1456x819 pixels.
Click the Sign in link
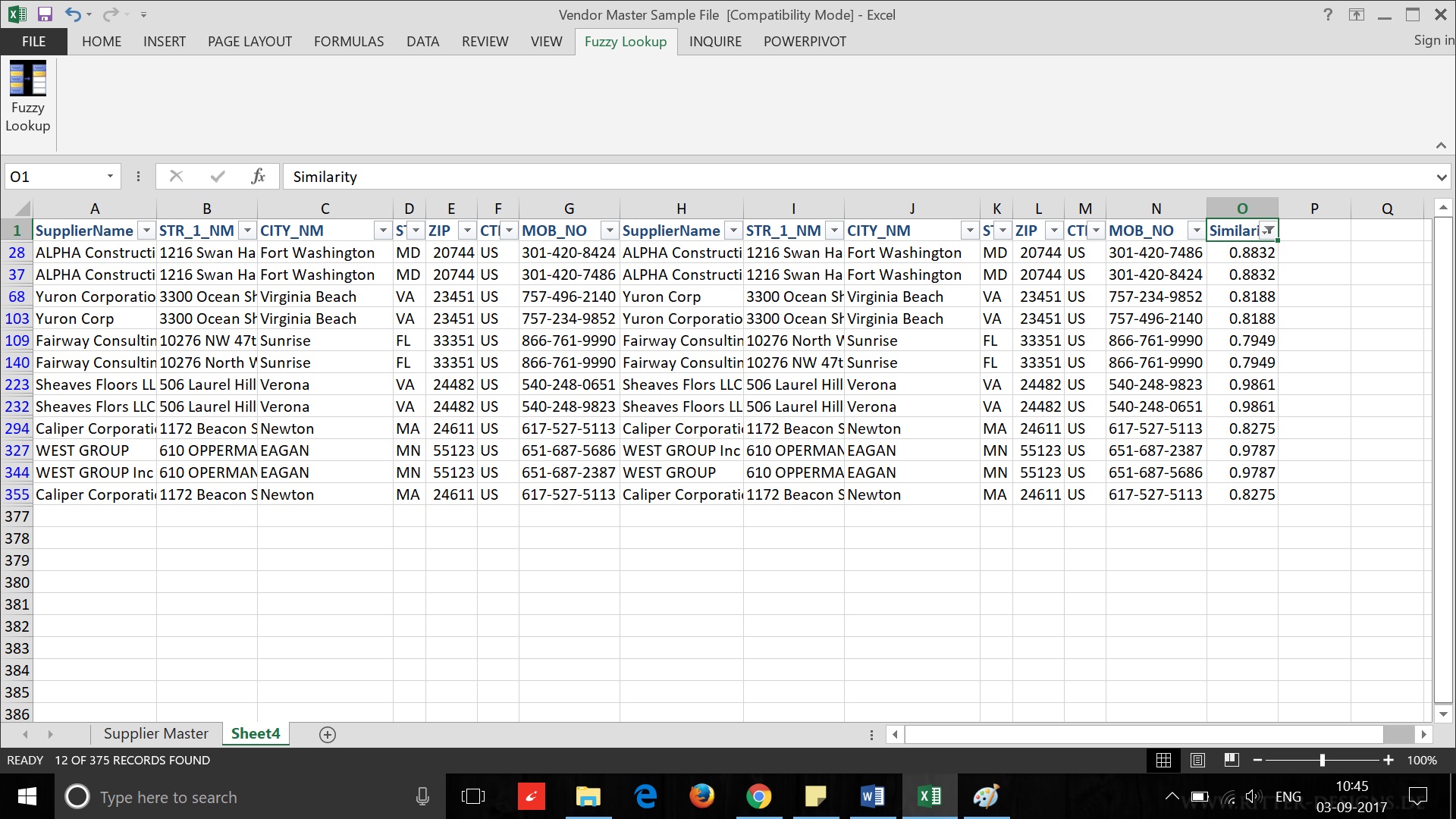(1433, 40)
